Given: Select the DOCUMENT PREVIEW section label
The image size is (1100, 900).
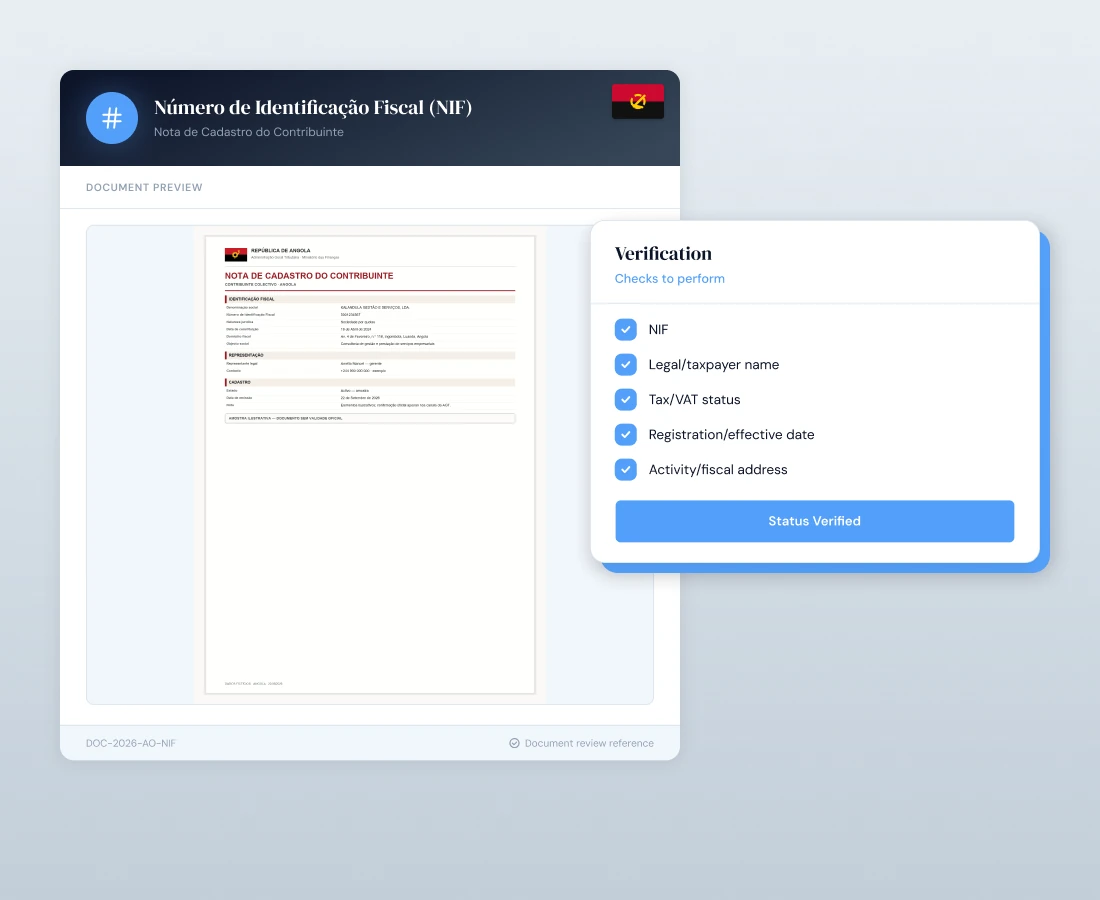Looking at the screenshot, I should (x=144, y=187).
